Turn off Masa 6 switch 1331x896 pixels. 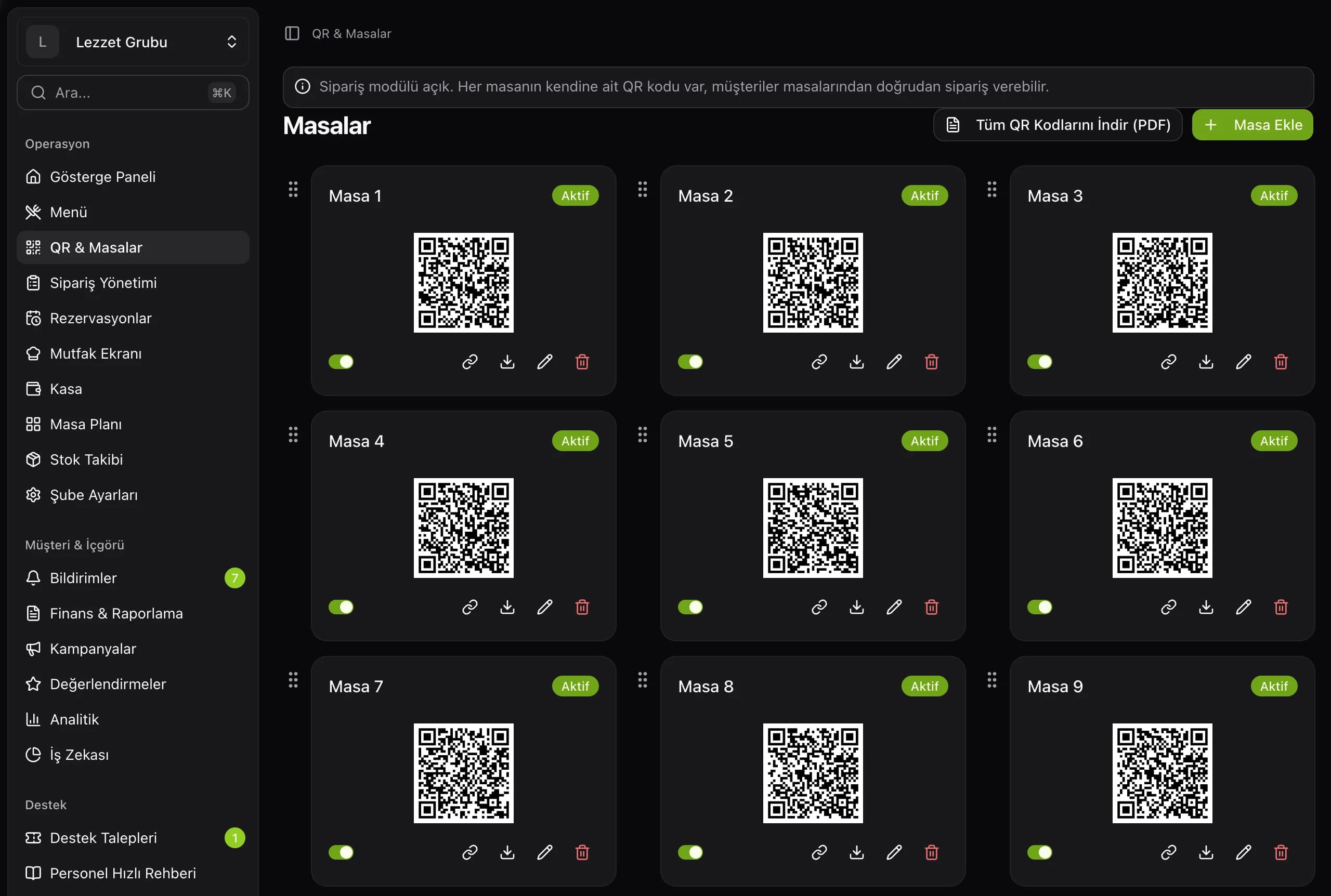[1039, 607]
